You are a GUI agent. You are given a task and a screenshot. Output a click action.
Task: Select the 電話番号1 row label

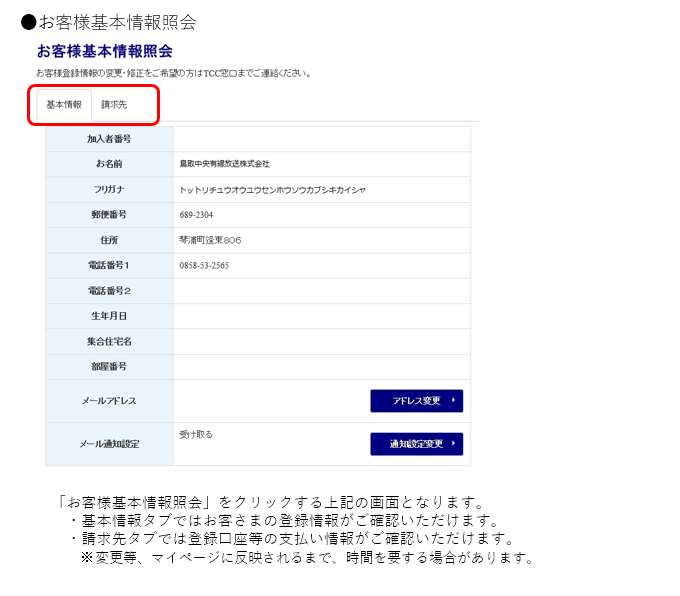coord(109,265)
